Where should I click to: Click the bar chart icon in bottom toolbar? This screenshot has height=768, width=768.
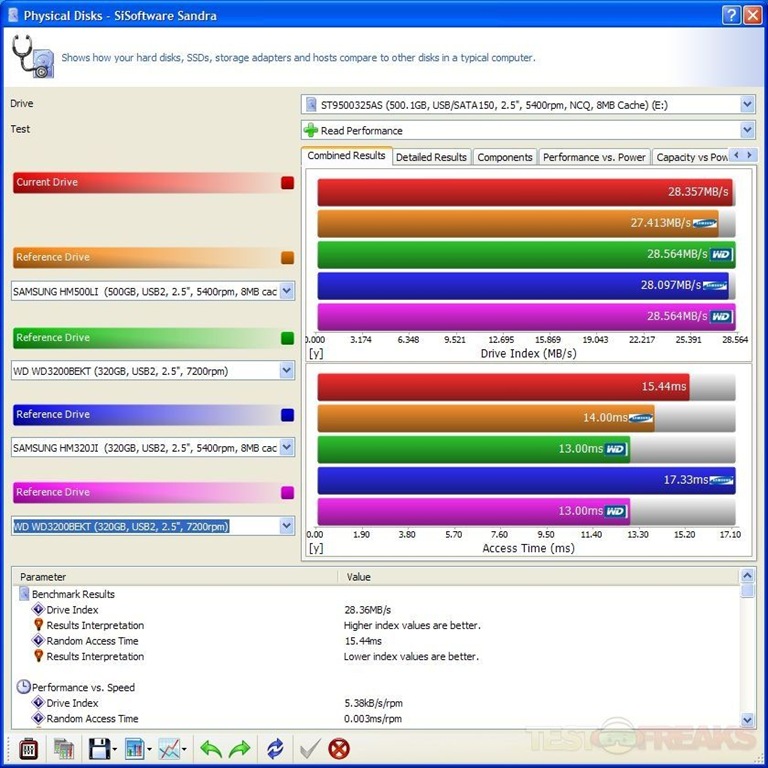tap(134, 748)
